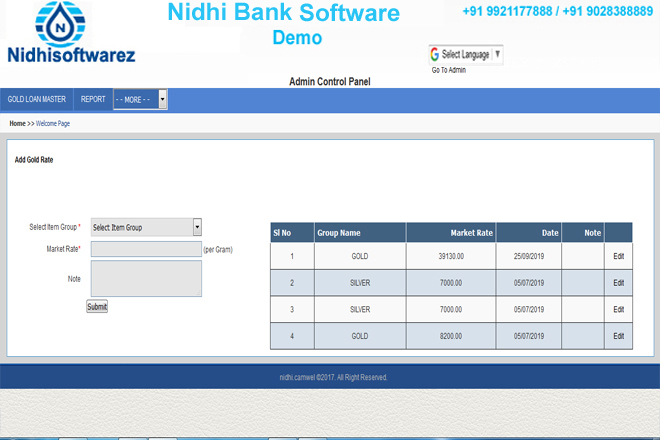Click the Add Gold Rate heading
The height and width of the screenshot is (440, 660).
34,160
